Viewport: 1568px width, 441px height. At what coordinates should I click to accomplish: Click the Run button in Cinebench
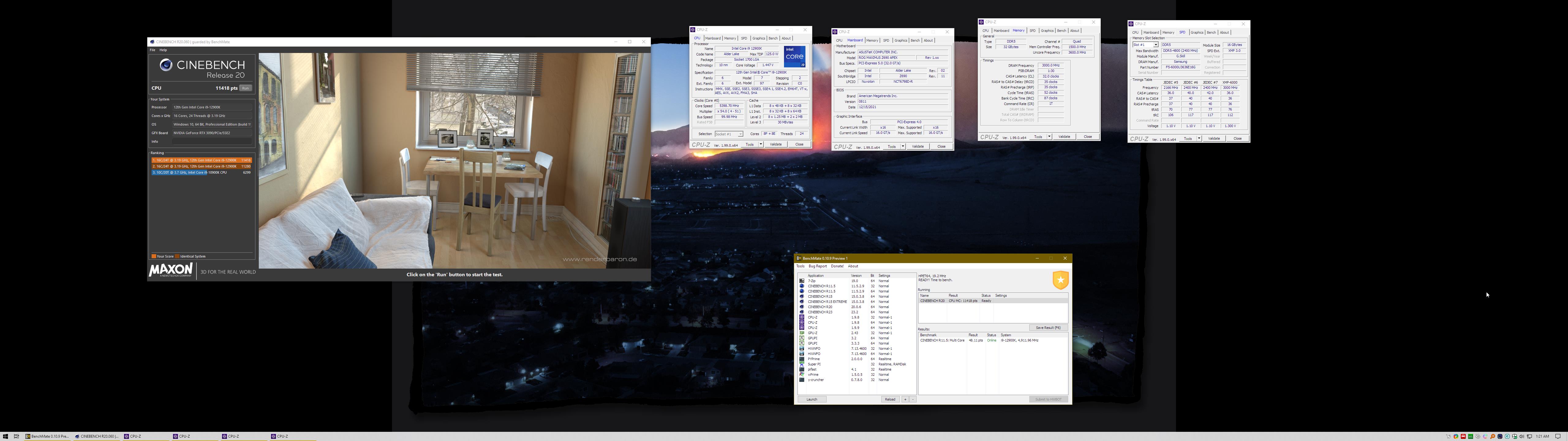pyautogui.click(x=245, y=88)
